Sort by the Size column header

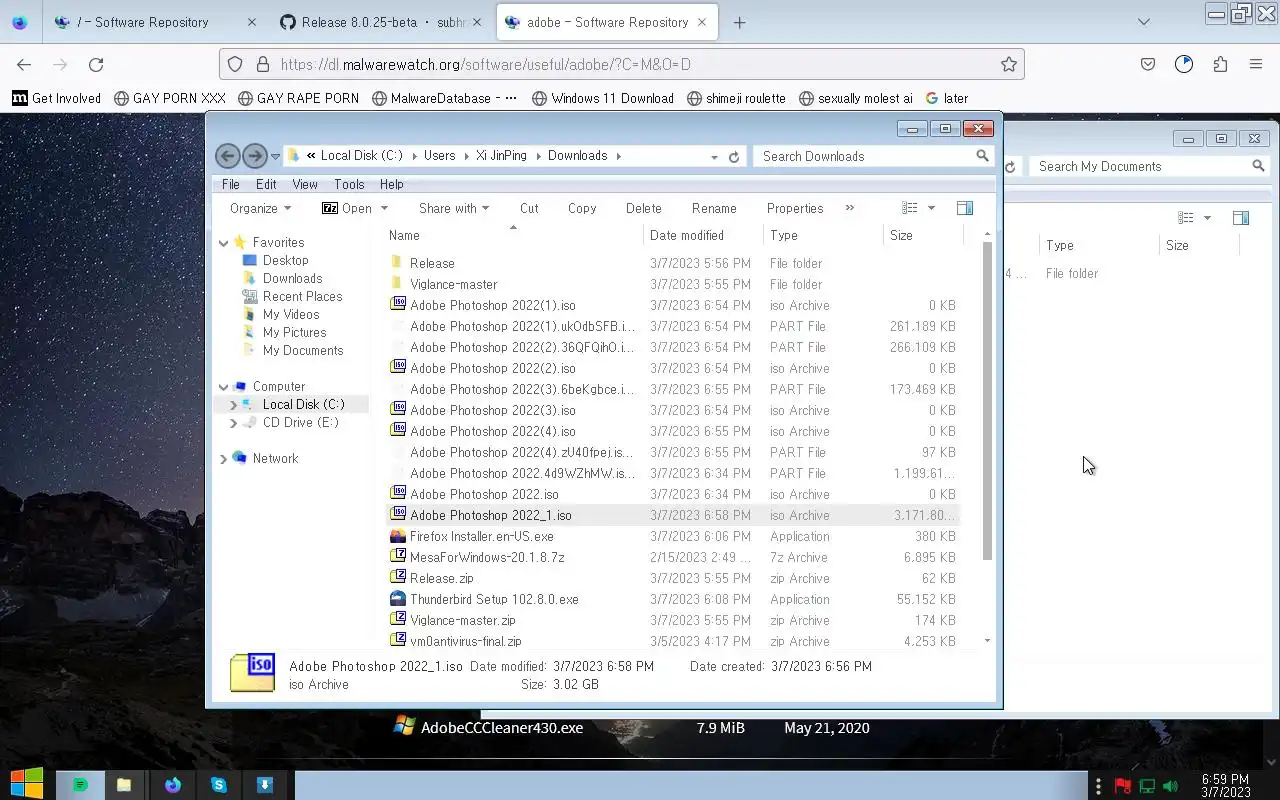pyautogui.click(x=923, y=235)
